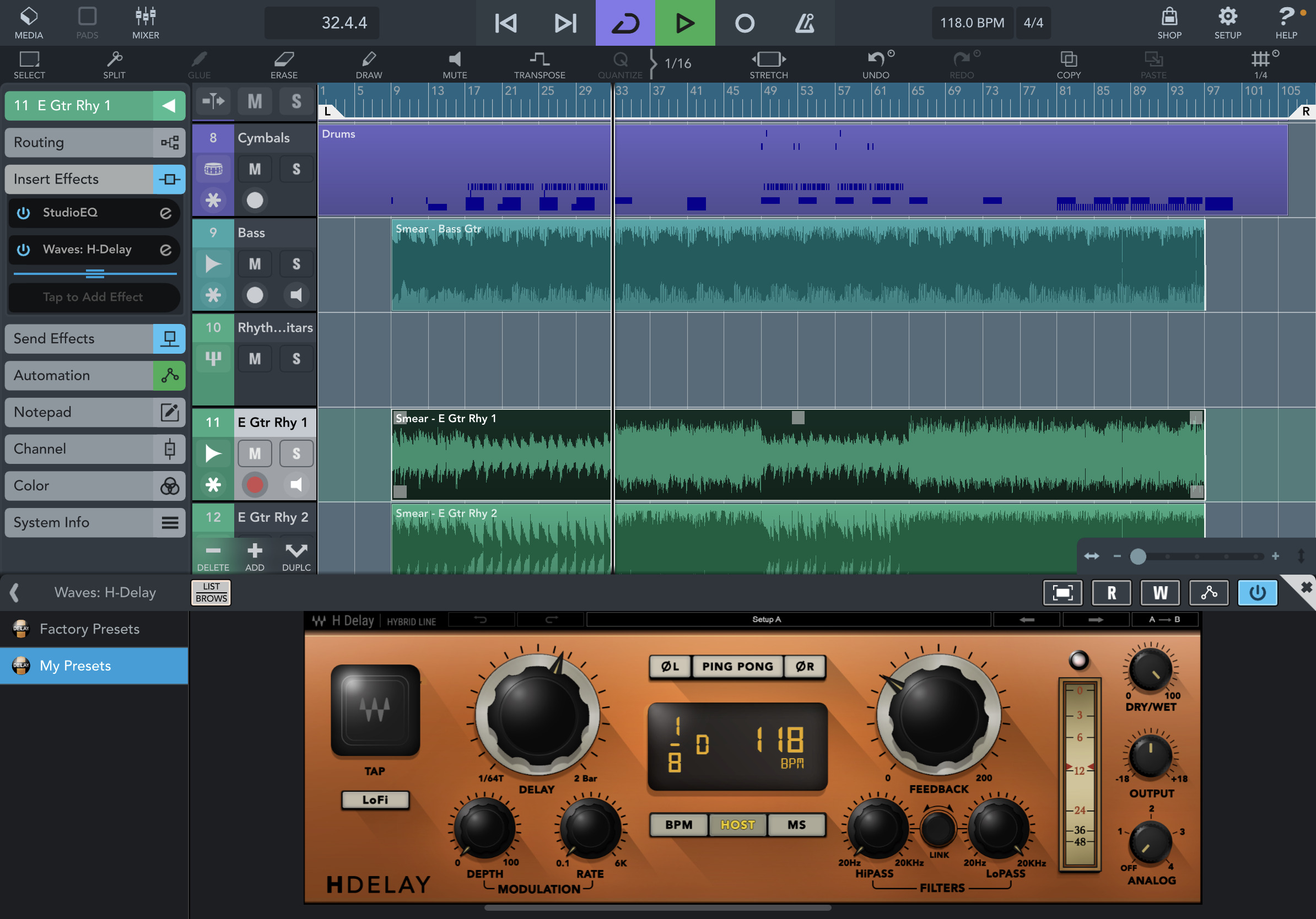This screenshot has width=1316, height=919.
Task: Choose the Mute tool
Action: coord(455,65)
